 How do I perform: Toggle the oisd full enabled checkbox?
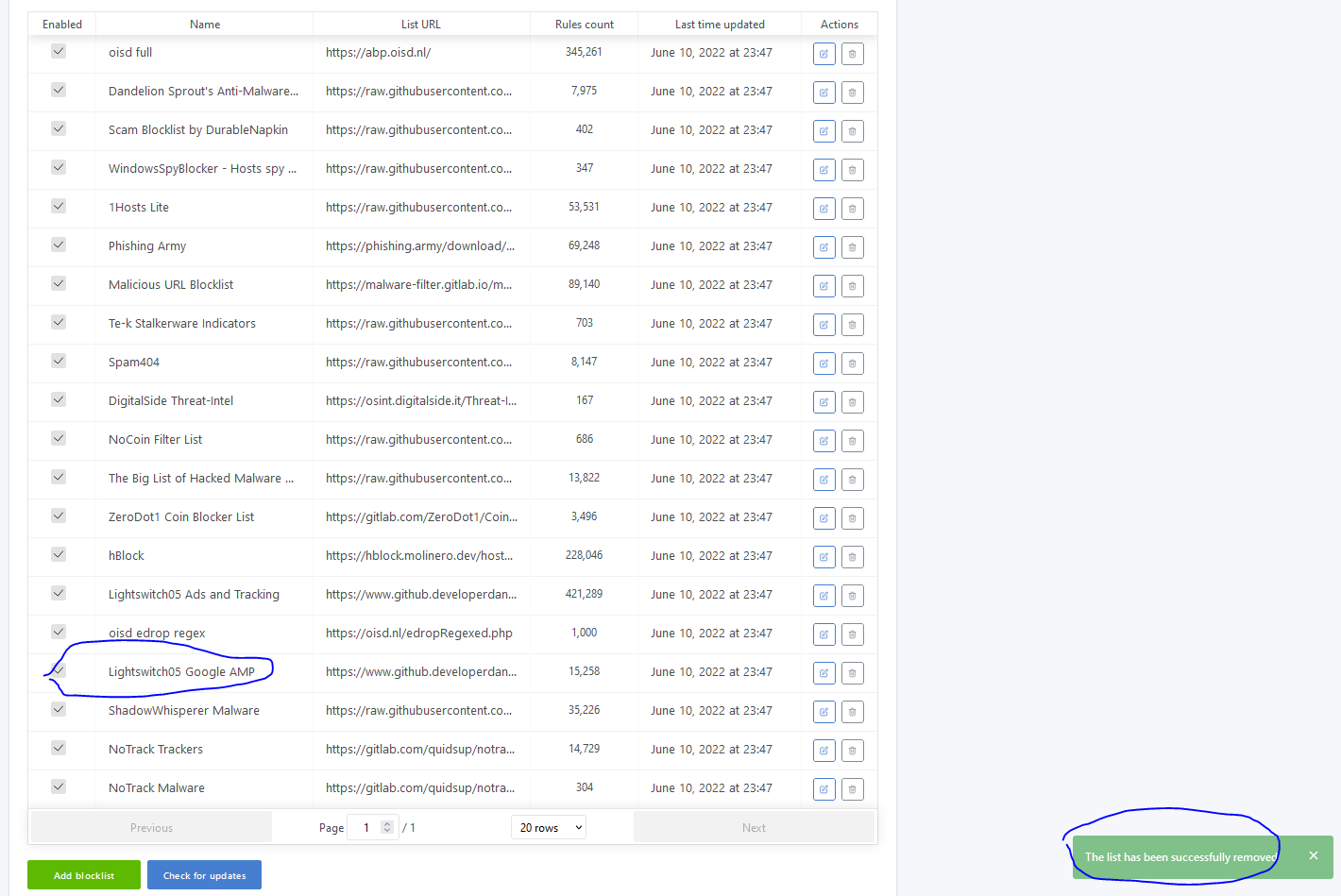pyautogui.click(x=59, y=51)
